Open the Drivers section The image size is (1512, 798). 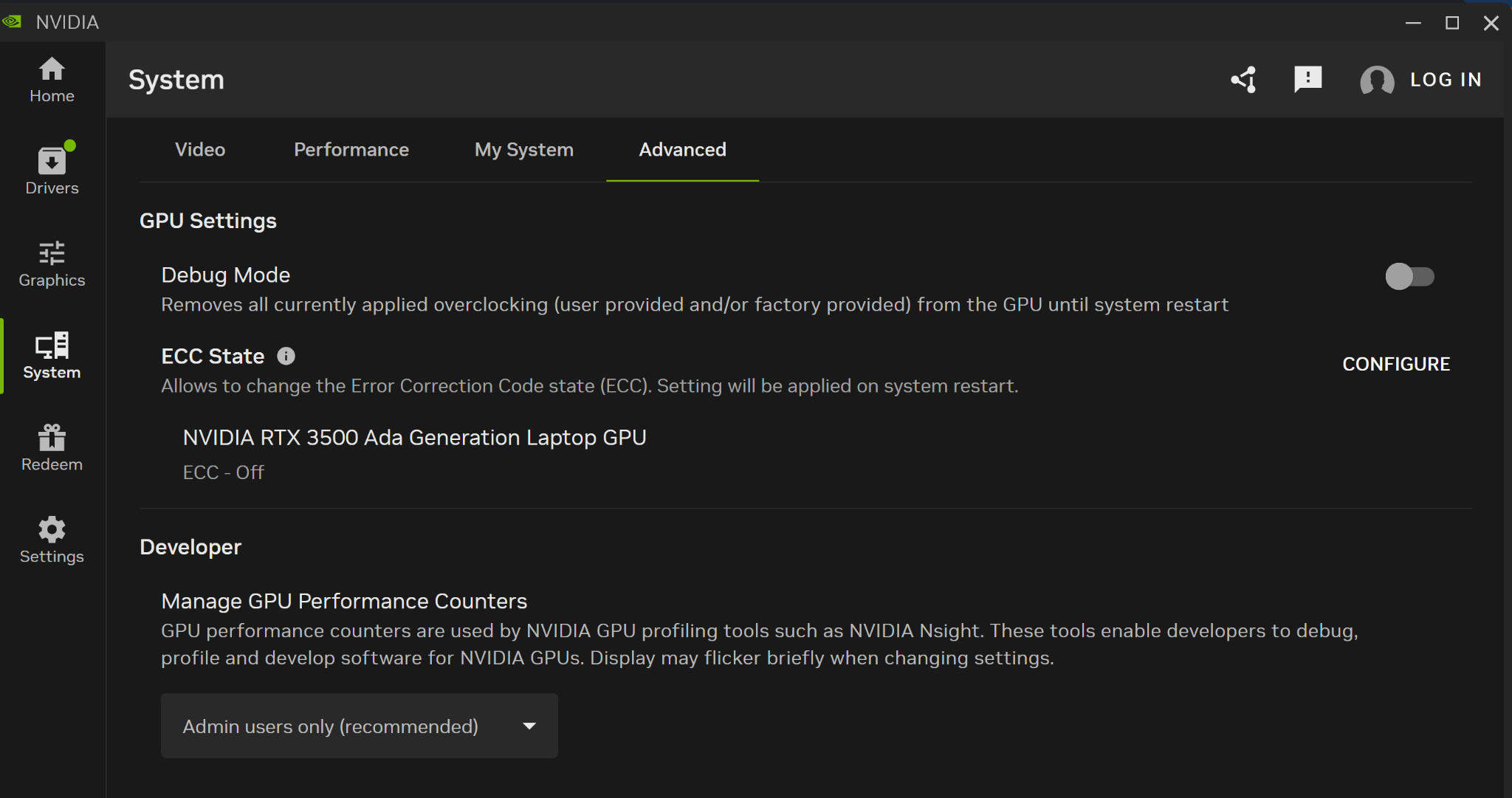[52, 169]
